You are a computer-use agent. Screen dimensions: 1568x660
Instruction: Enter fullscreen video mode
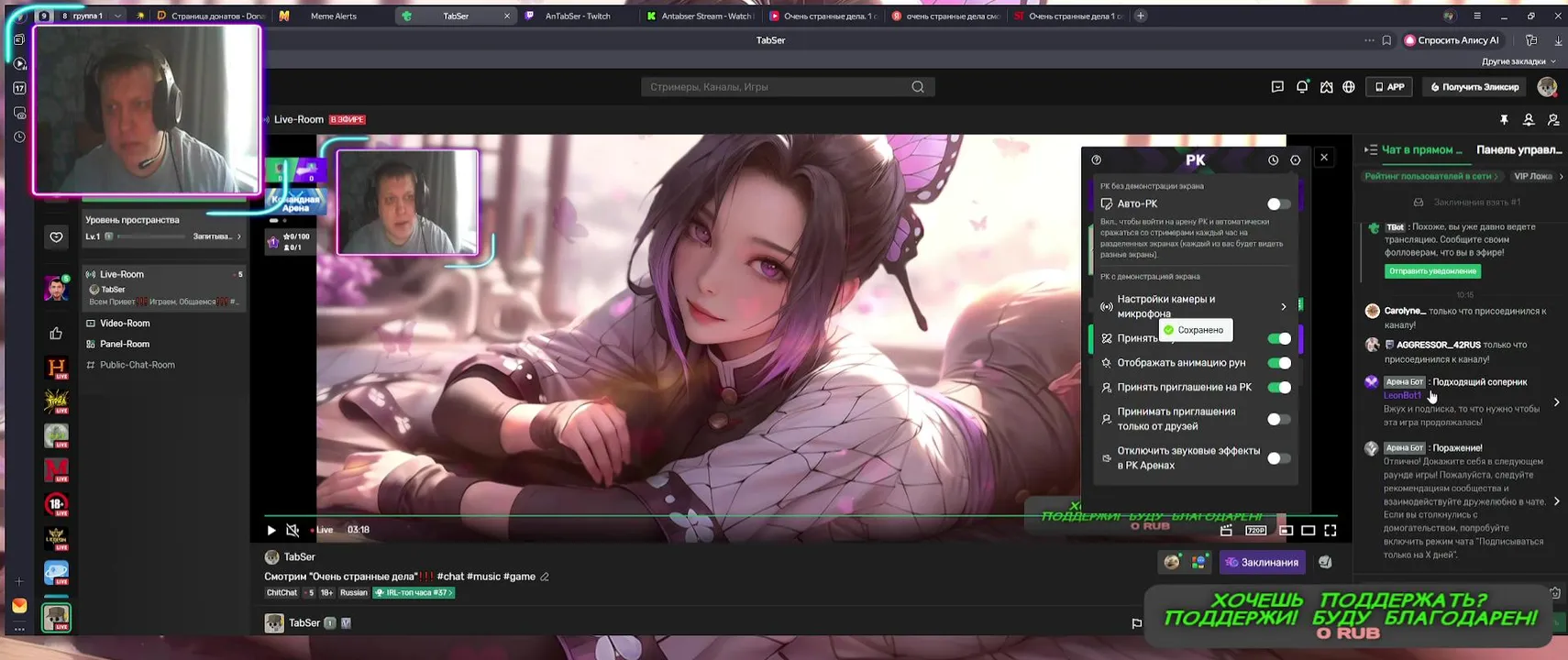(1331, 530)
